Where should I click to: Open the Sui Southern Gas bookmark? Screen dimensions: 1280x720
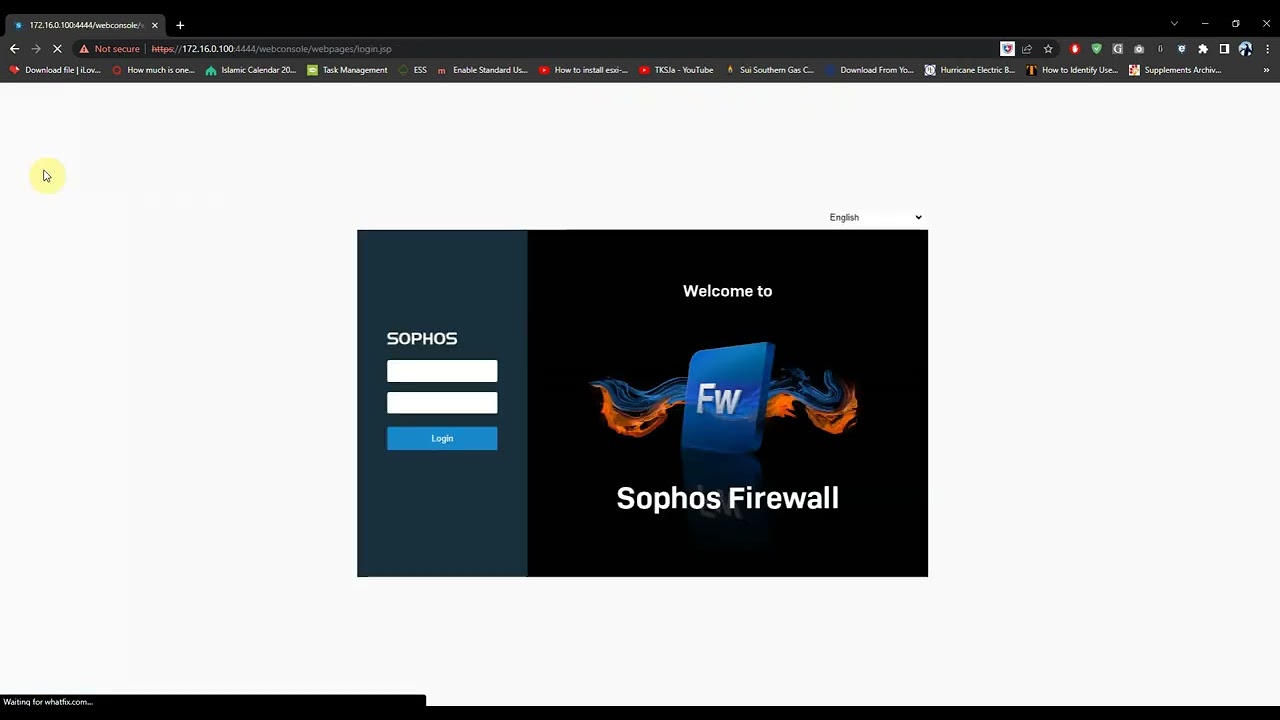coord(769,70)
